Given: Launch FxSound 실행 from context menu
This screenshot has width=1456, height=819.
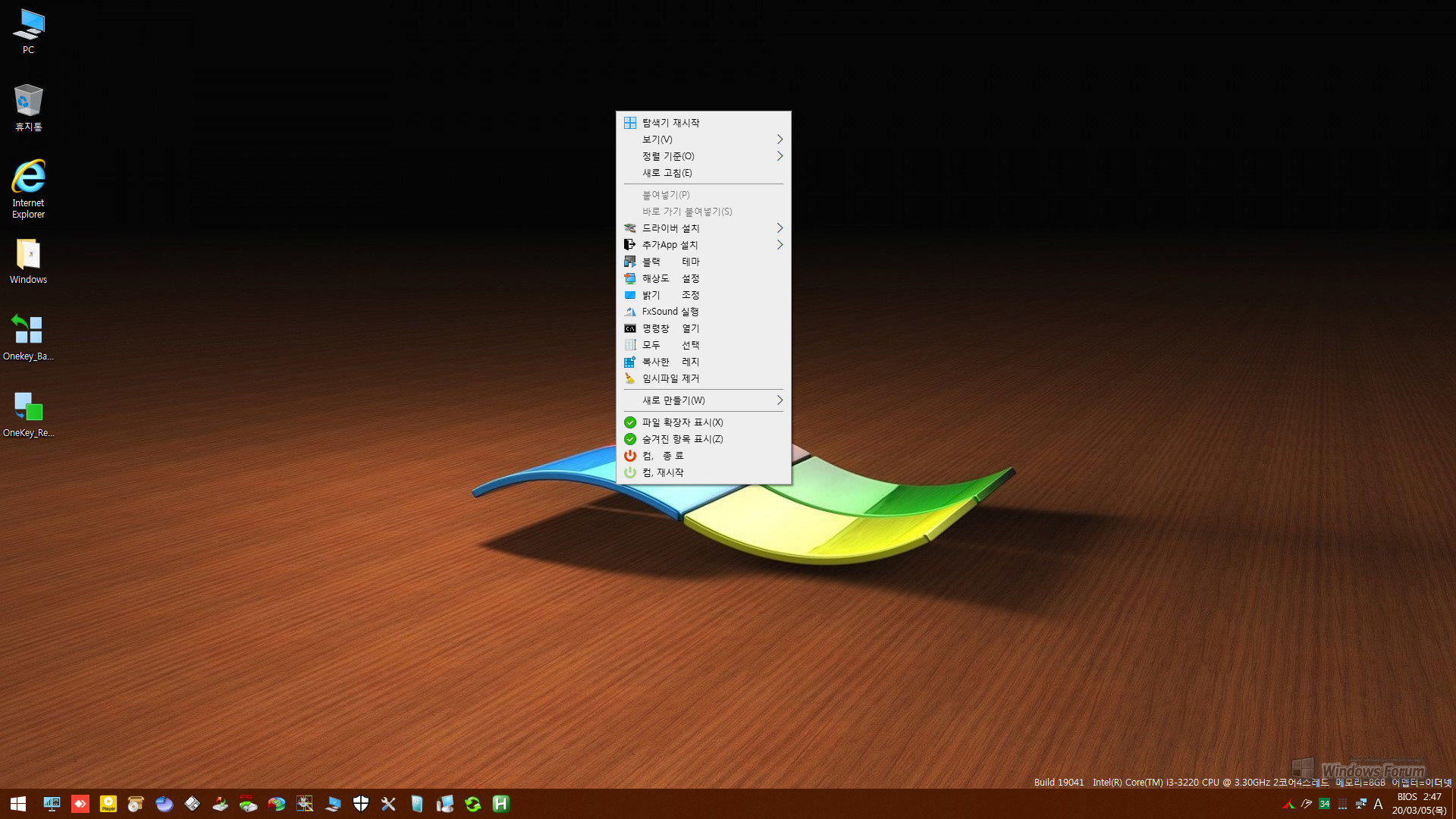Looking at the screenshot, I should 703,312.
